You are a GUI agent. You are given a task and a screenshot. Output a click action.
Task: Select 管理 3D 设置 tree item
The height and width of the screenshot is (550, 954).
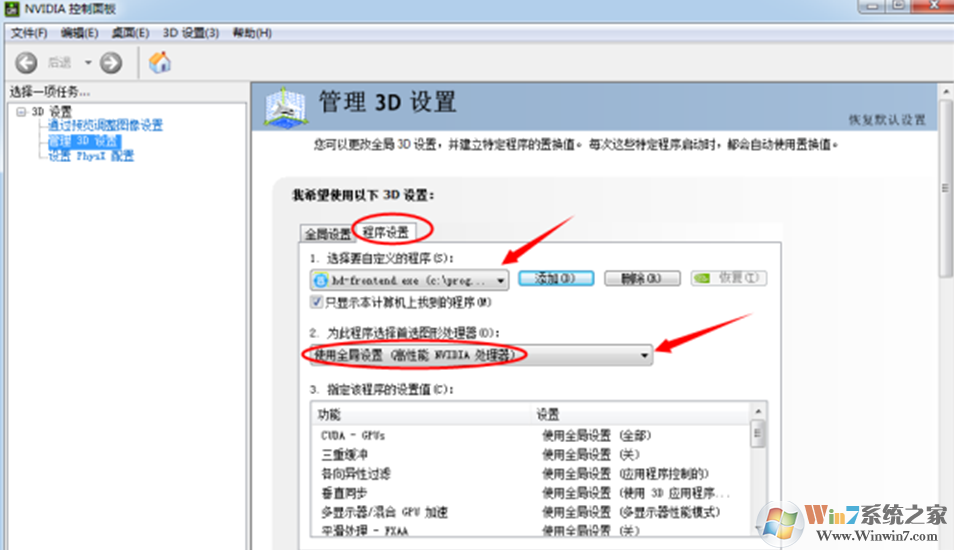tap(84, 141)
